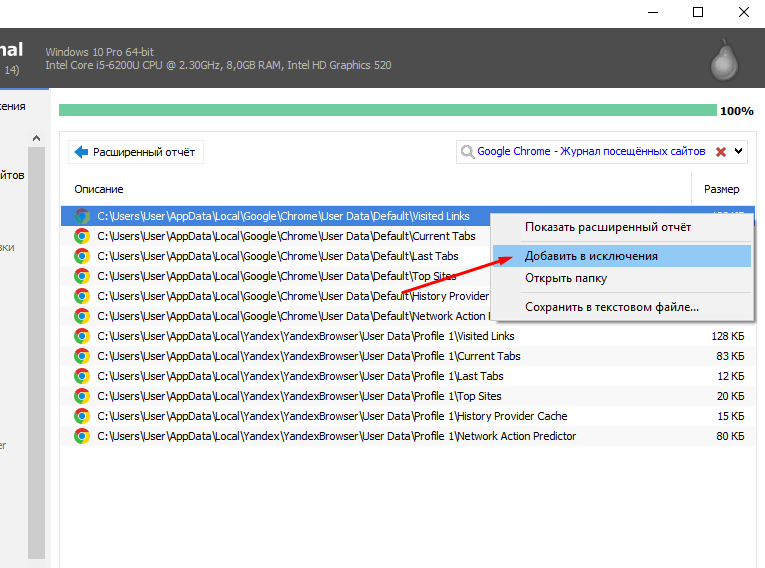The image size is (765, 568).
Task: Maximize the application window
Action: point(698,12)
